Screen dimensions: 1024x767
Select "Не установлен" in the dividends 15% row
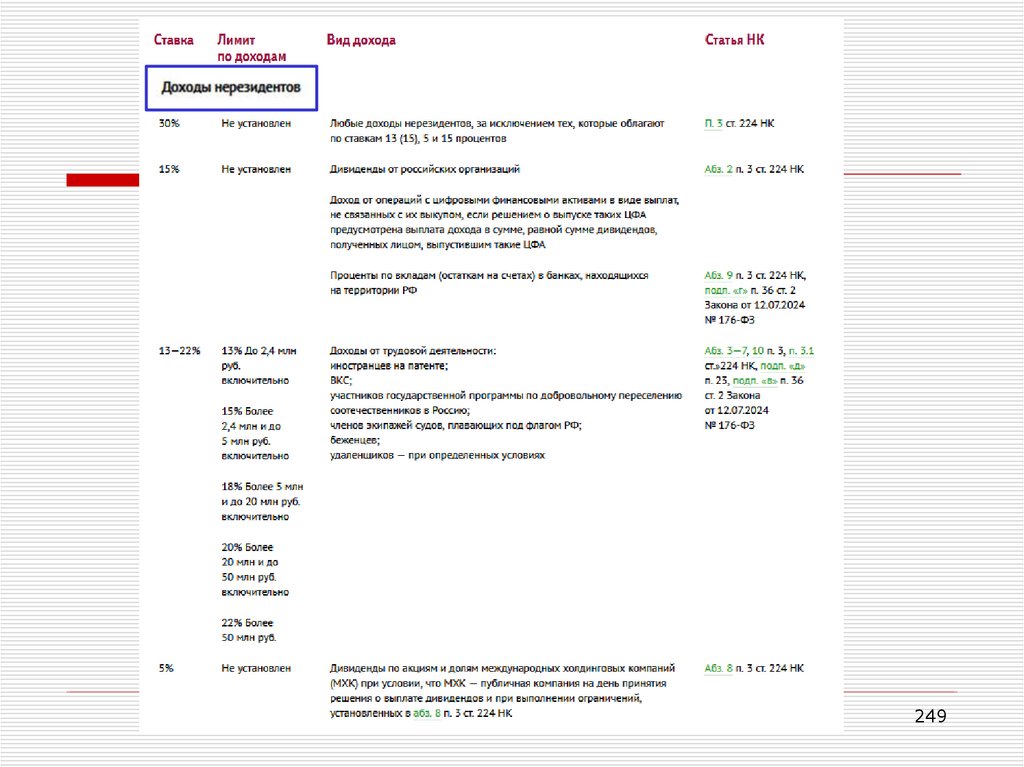256,169
